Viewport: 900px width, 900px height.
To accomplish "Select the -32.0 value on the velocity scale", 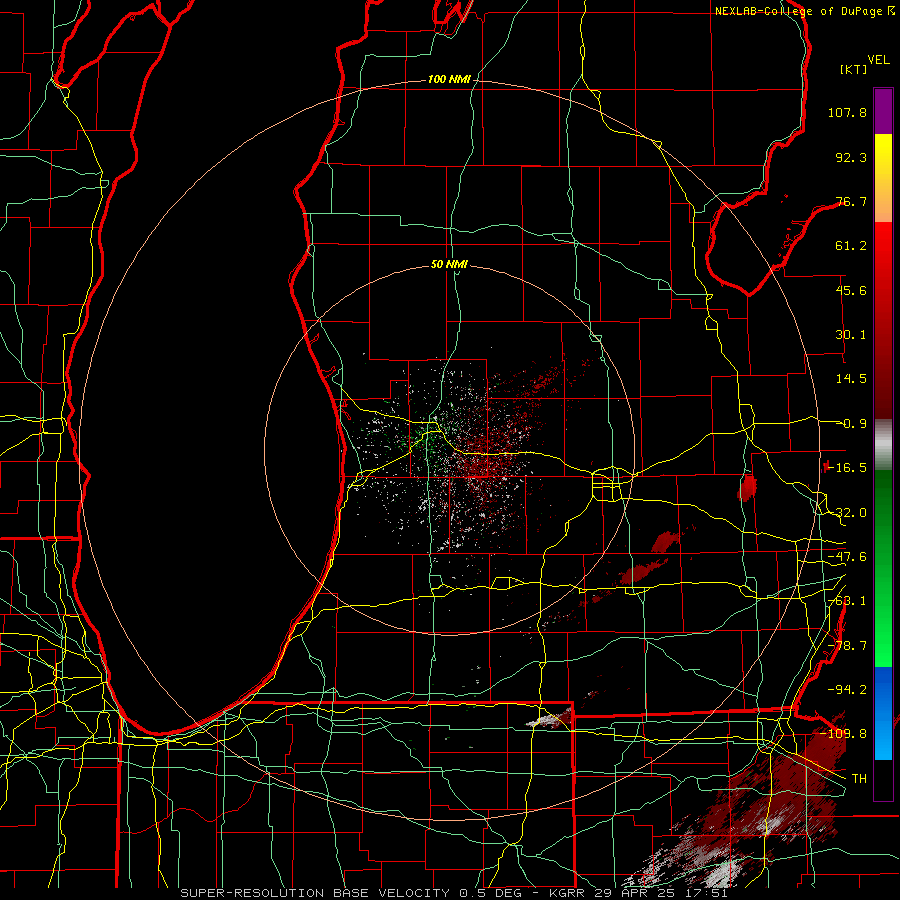I will [847, 513].
